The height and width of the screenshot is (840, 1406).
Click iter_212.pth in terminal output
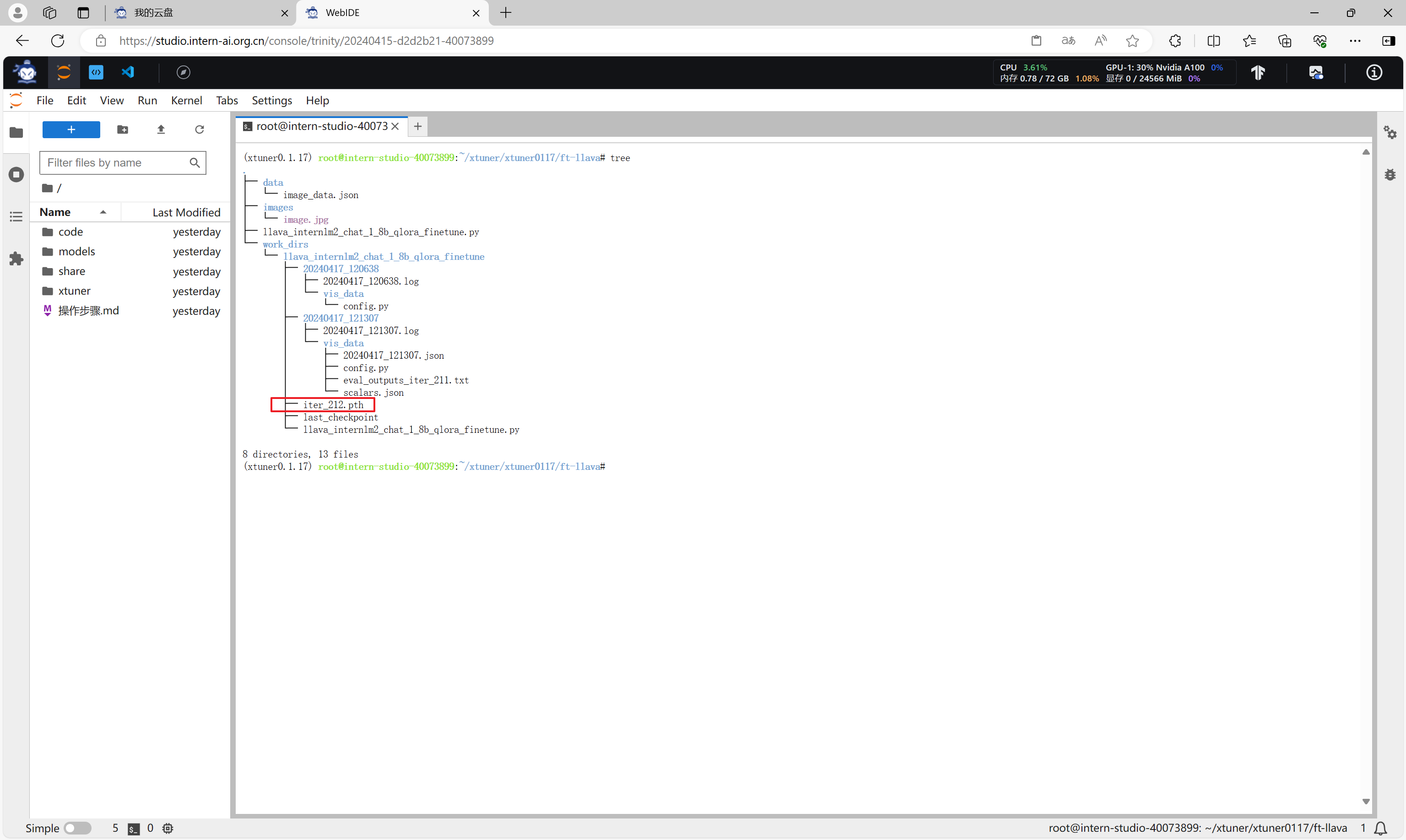333,405
